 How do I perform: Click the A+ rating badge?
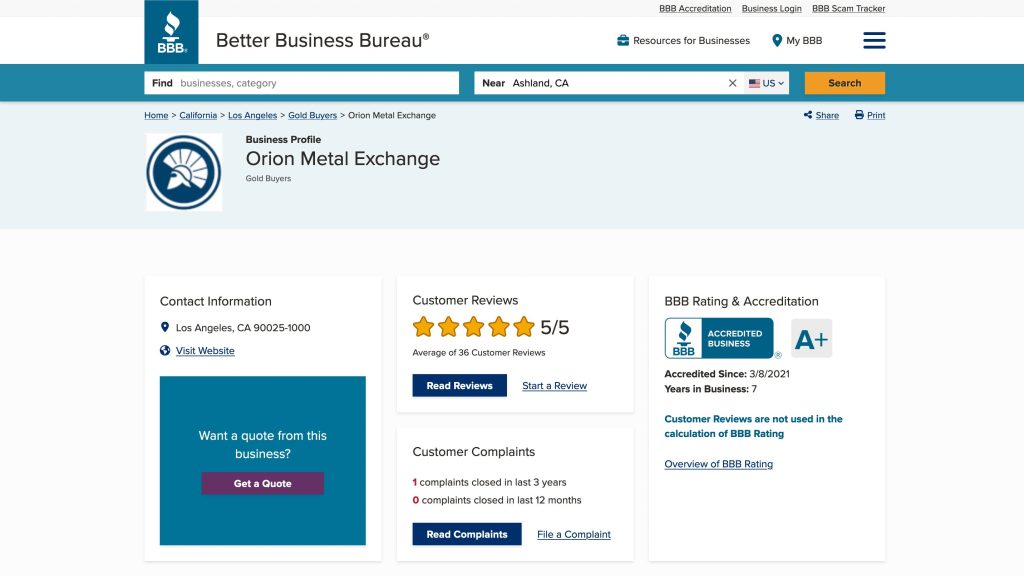pos(811,339)
